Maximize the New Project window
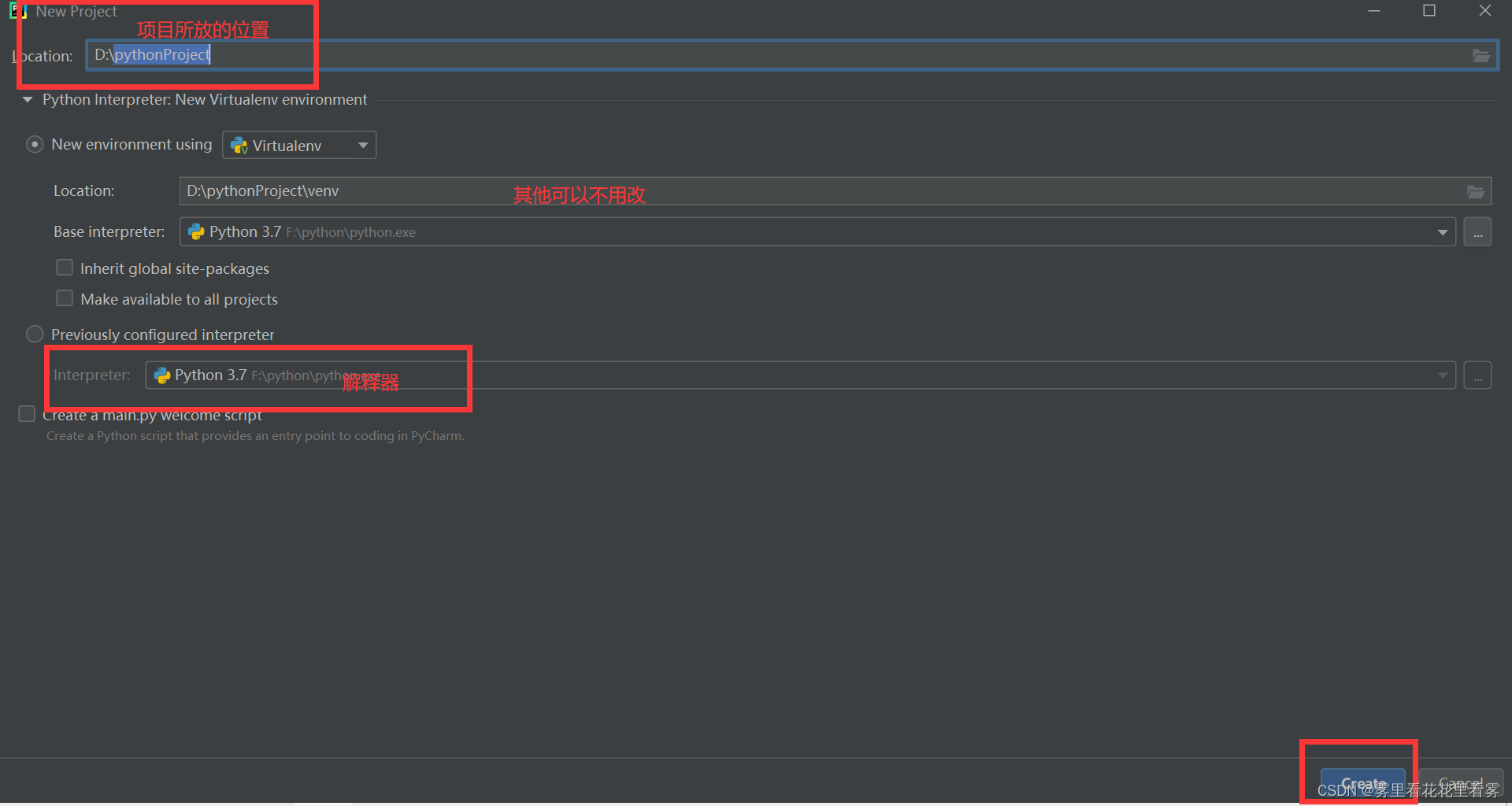1512x806 pixels. click(x=1429, y=11)
